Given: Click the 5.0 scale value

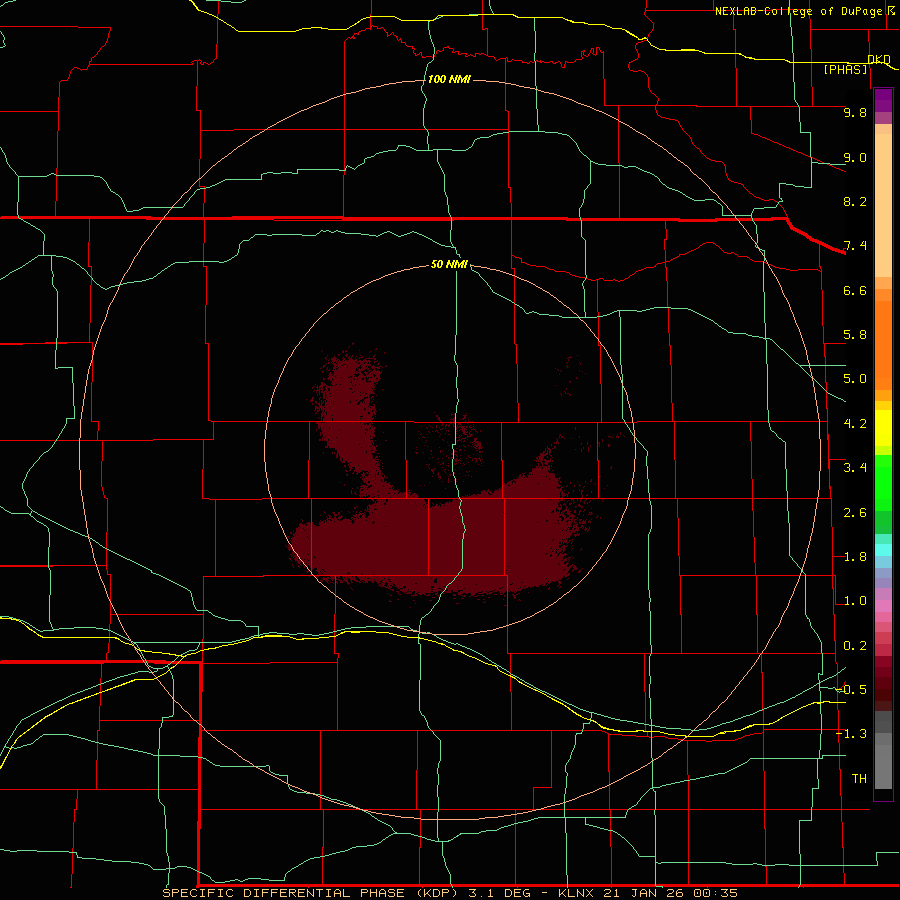Looking at the screenshot, I should click(855, 379).
